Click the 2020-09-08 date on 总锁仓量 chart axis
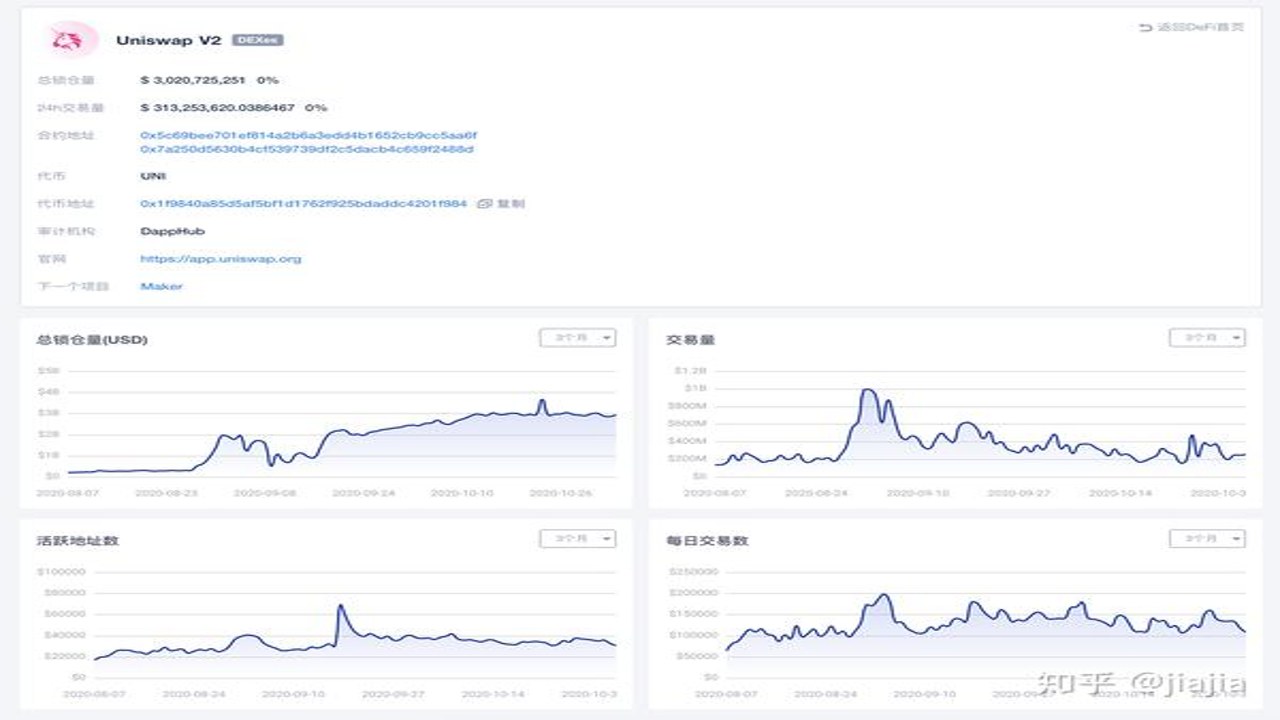 264,493
